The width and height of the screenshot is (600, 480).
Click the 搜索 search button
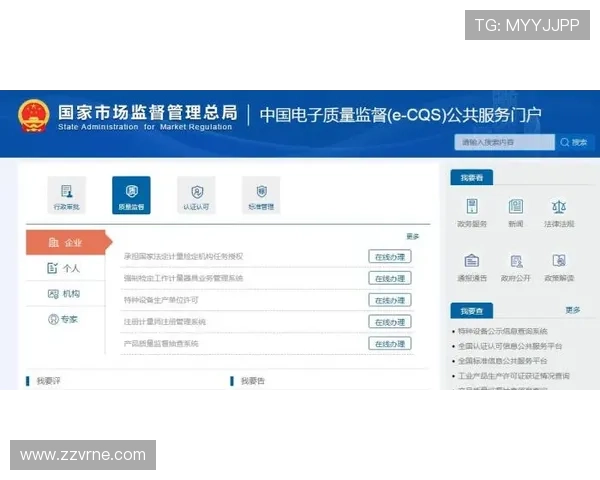point(575,142)
